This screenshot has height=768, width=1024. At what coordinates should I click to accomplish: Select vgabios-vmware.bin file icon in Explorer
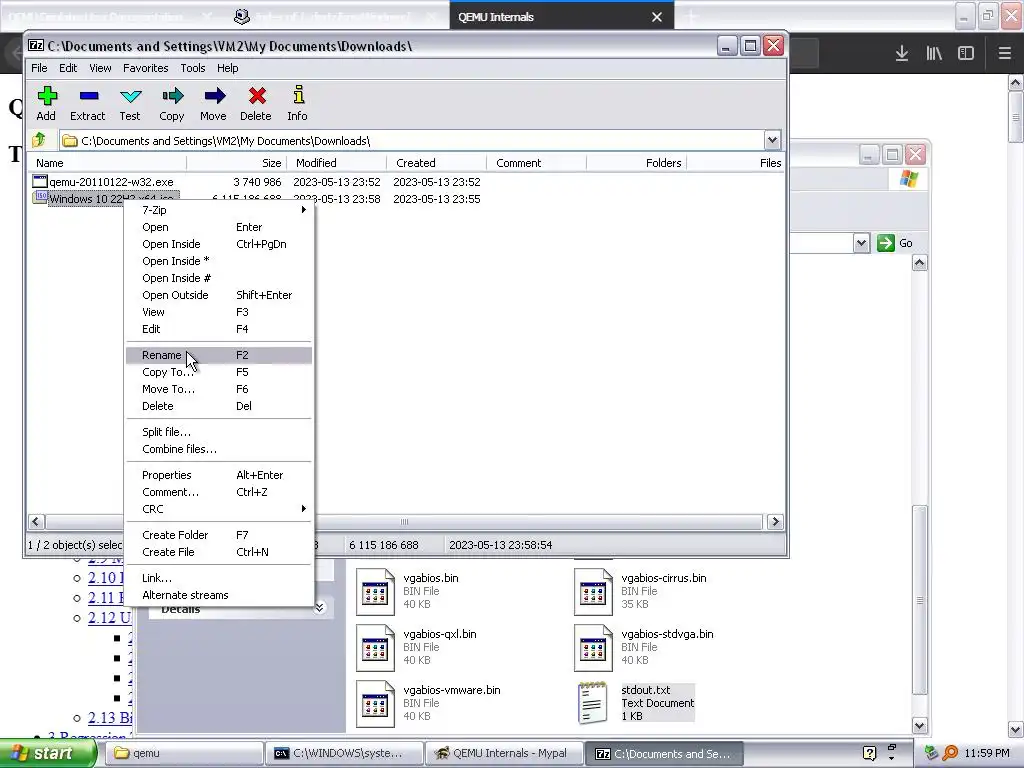375,704
